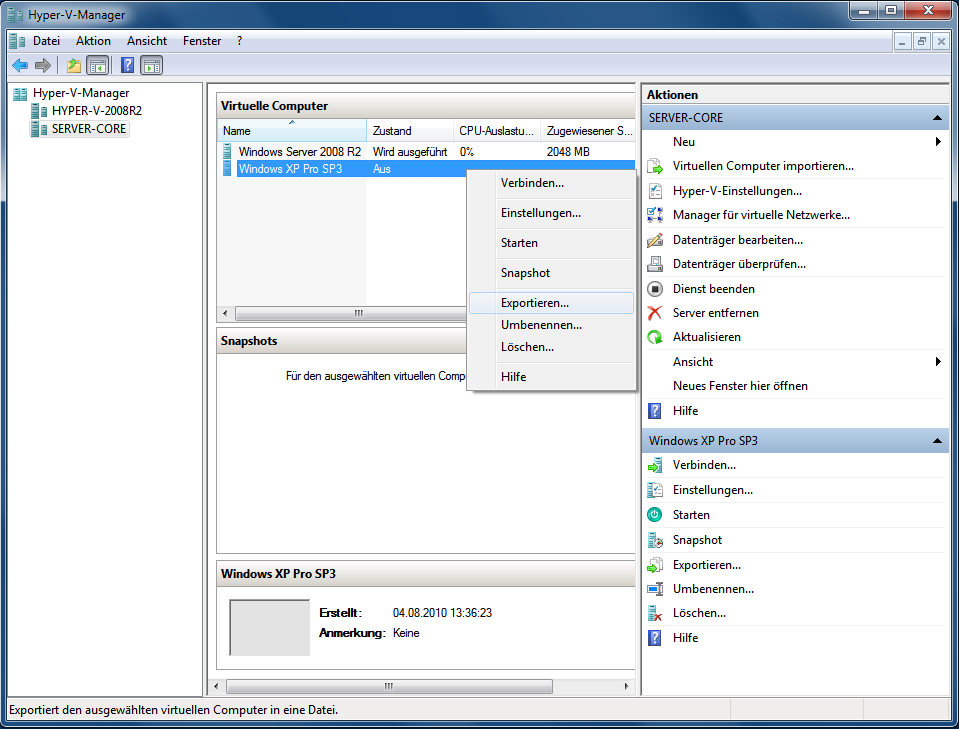Viewport: 959px width, 729px height.
Task: Collapse the Windows XP Pro SP3 actions section
Action: [x=937, y=441]
